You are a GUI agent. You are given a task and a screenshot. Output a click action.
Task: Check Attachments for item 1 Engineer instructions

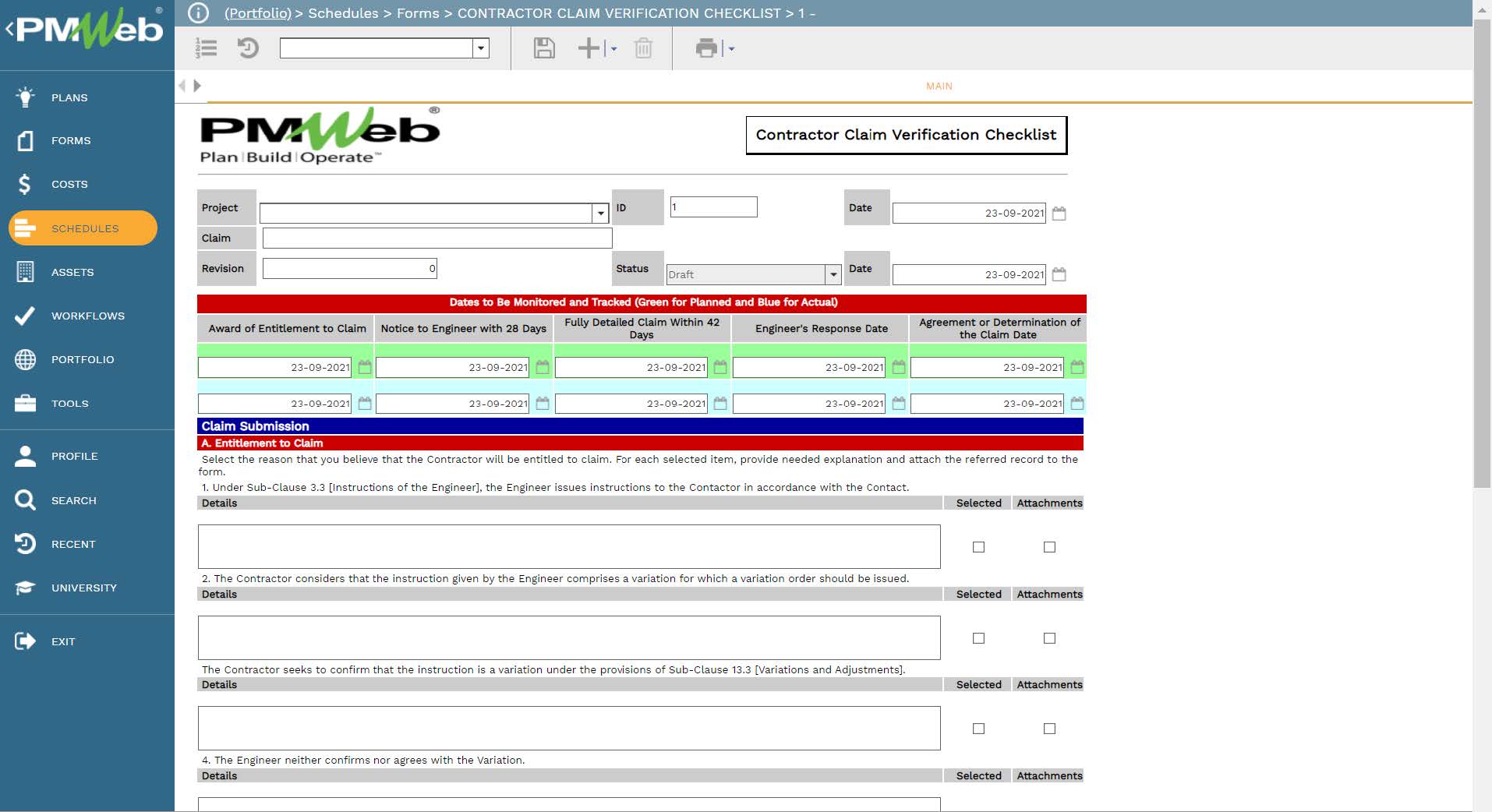(1049, 547)
